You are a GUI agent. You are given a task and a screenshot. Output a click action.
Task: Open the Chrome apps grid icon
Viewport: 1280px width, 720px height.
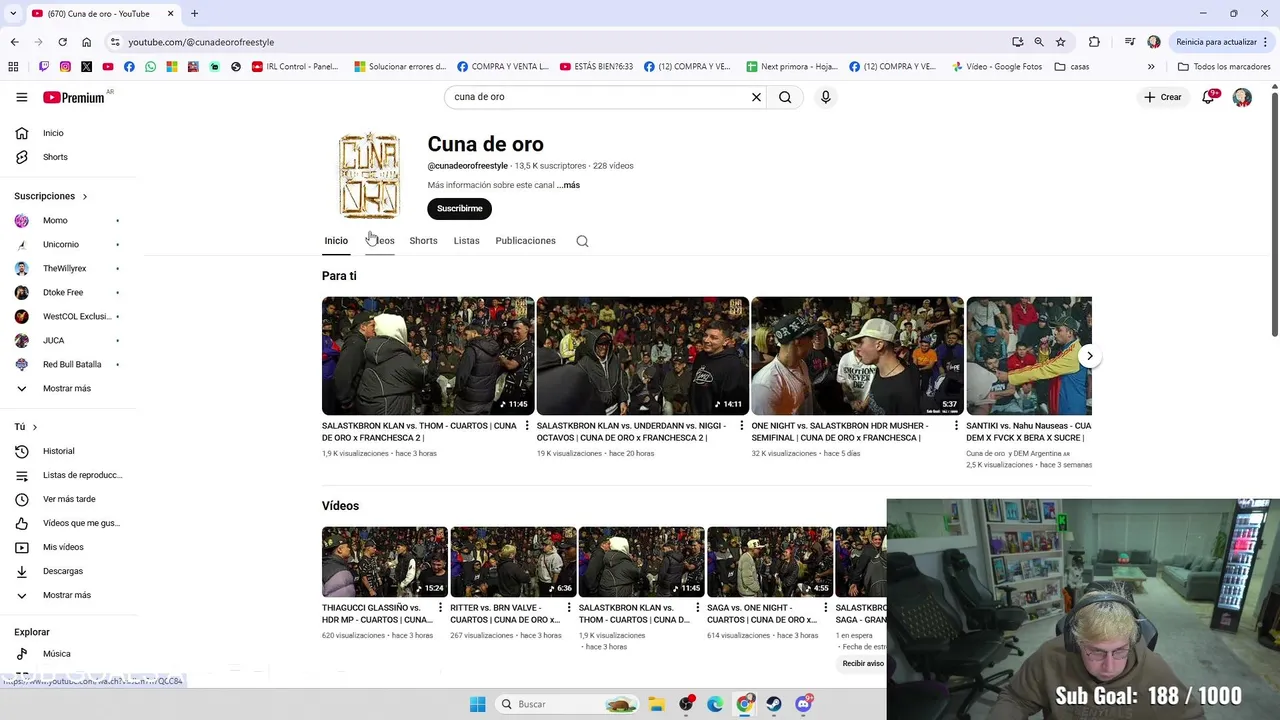[13, 67]
